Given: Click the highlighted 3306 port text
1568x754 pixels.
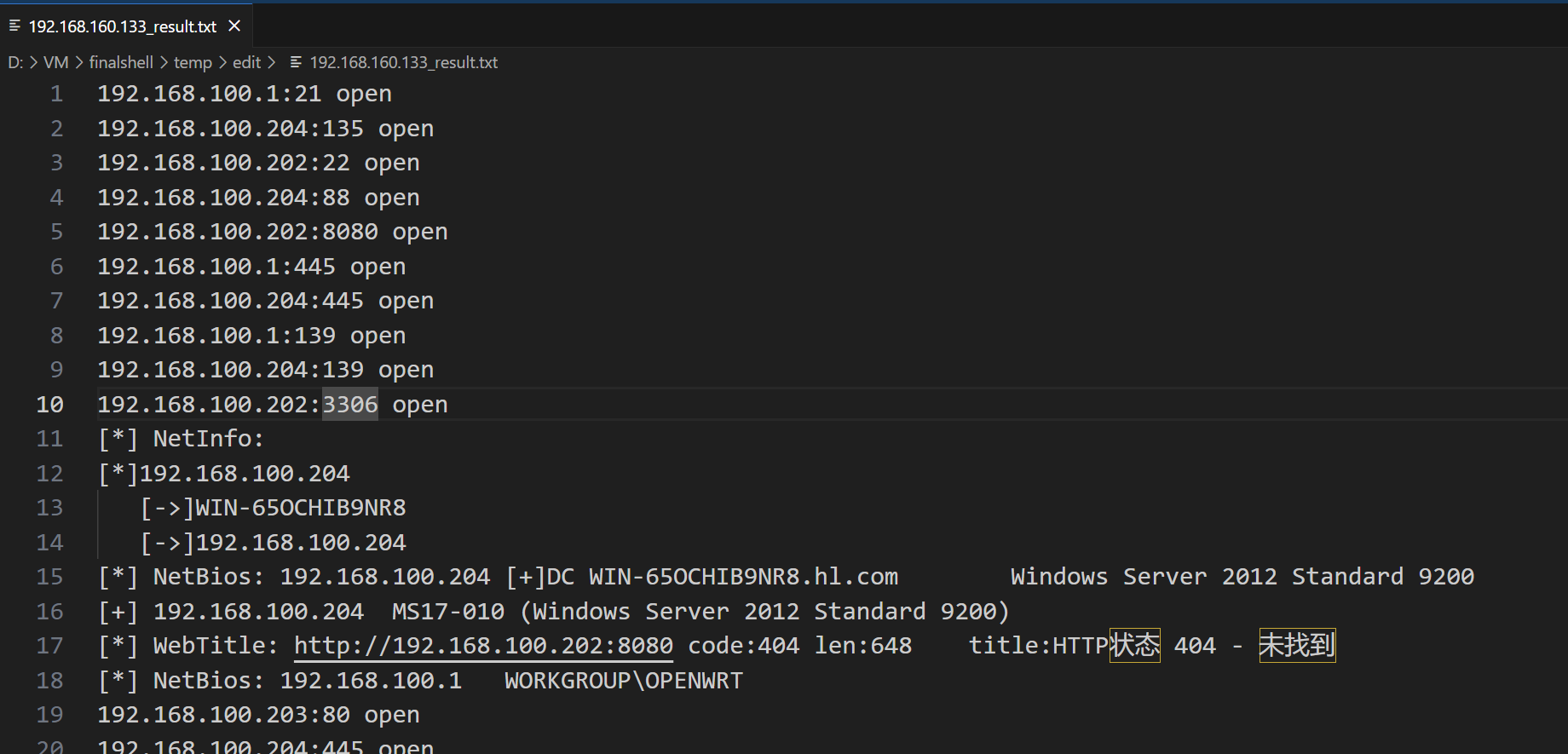Looking at the screenshot, I should [349, 405].
